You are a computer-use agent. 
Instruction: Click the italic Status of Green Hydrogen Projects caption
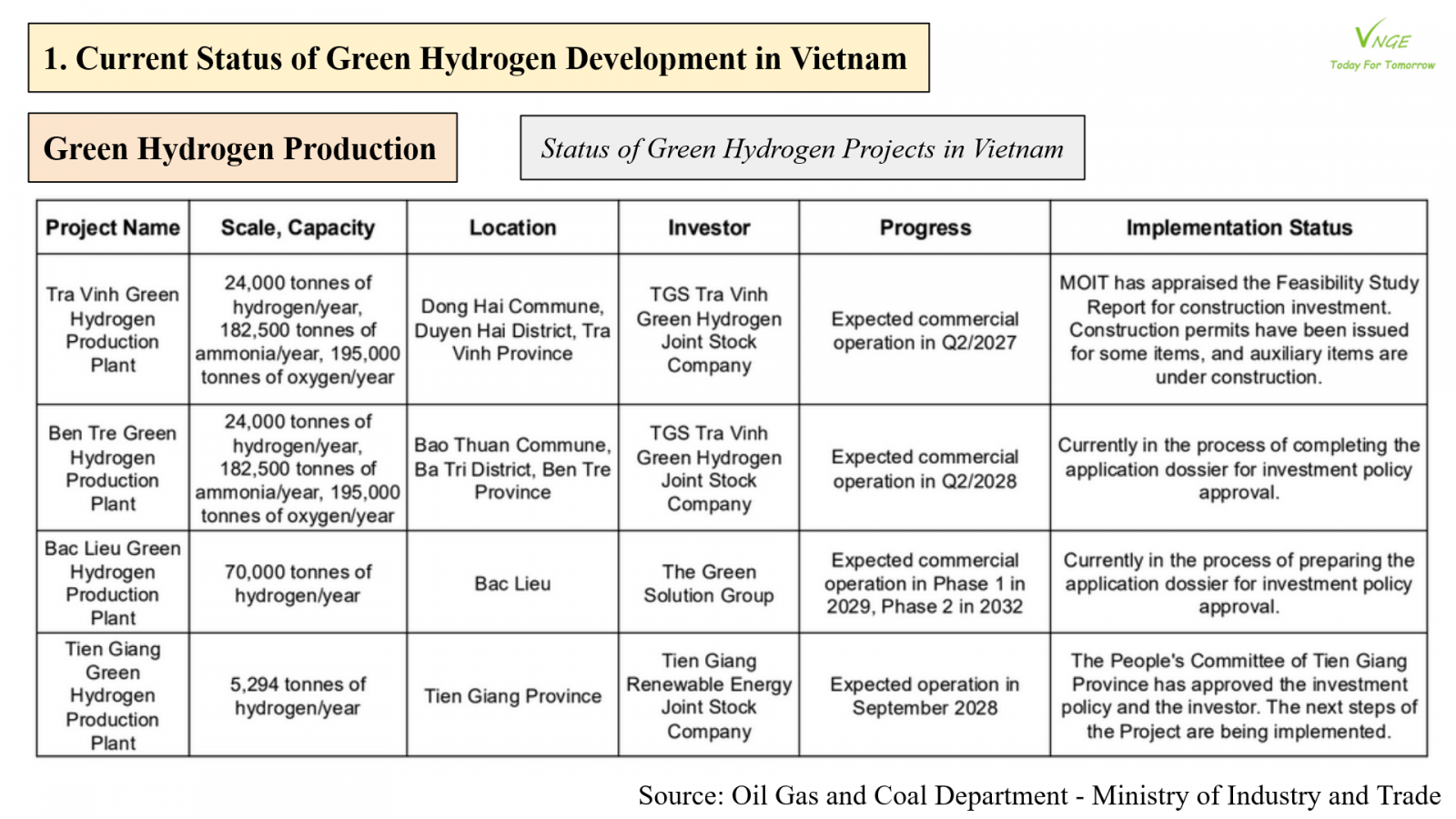click(x=802, y=148)
